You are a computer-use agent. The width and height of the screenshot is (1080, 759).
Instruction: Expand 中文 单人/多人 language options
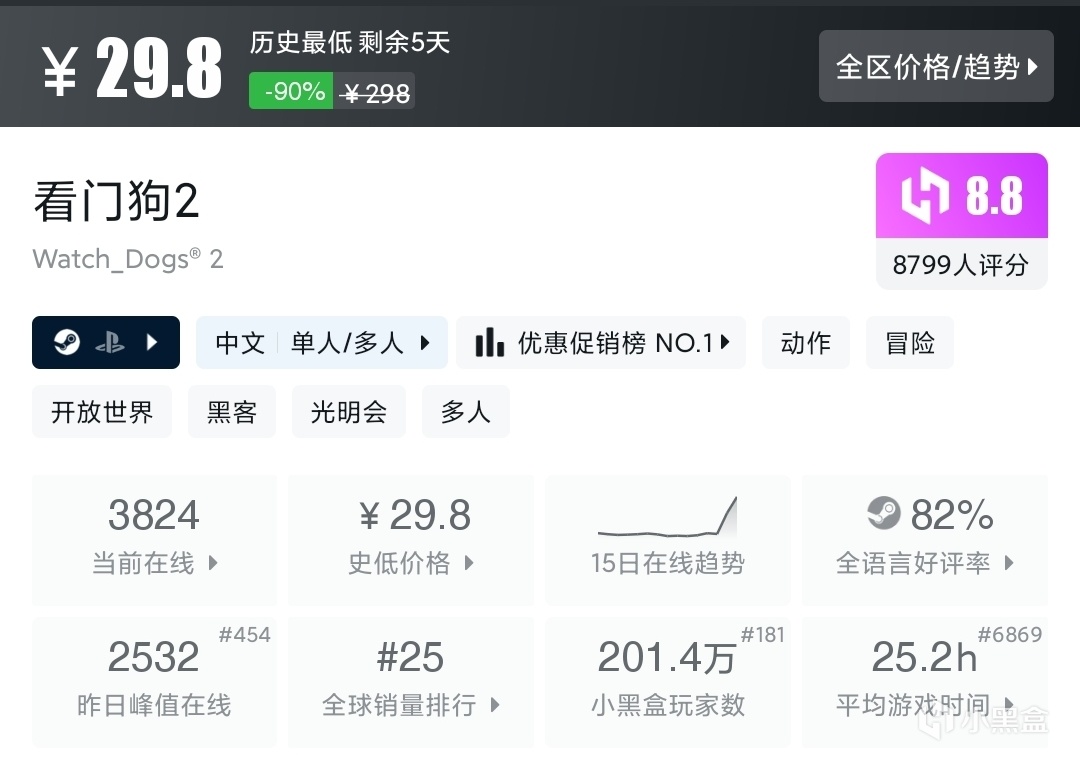pos(322,343)
